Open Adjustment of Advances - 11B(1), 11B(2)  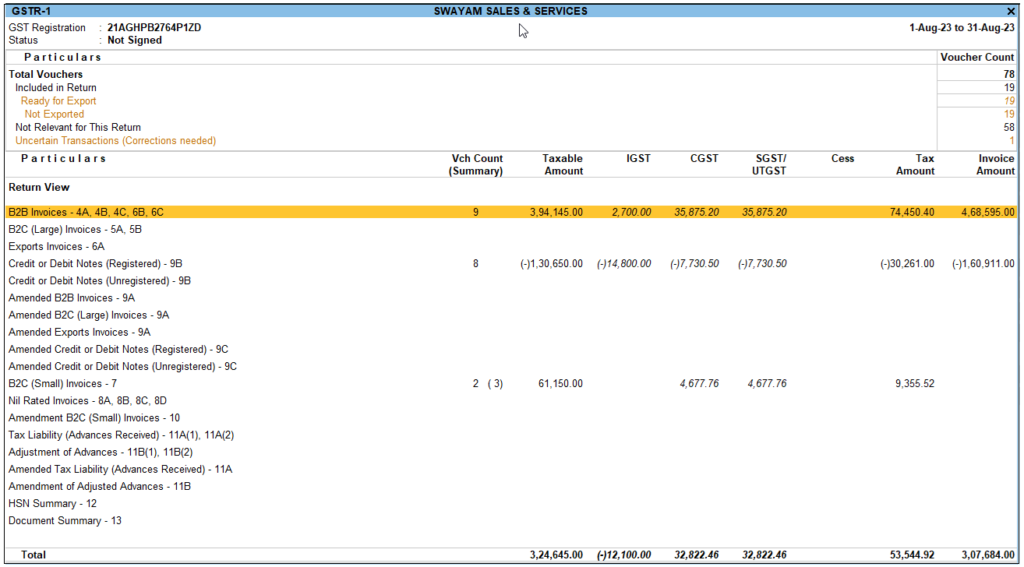tap(101, 451)
